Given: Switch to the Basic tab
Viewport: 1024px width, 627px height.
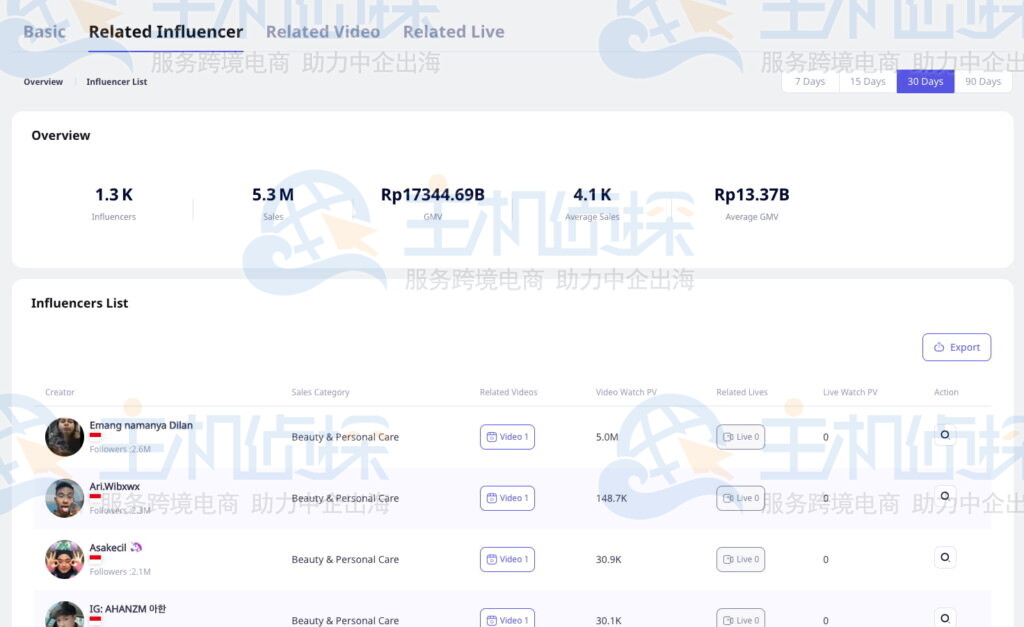Looking at the screenshot, I should [x=44, y=32].
